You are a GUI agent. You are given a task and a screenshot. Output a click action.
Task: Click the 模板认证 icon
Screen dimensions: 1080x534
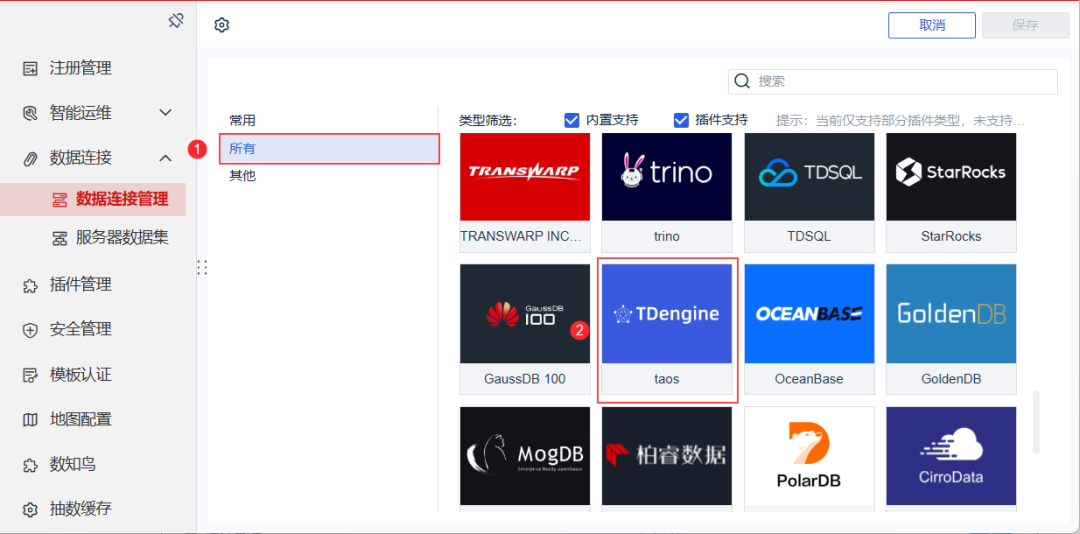click(x=30, y=376)
